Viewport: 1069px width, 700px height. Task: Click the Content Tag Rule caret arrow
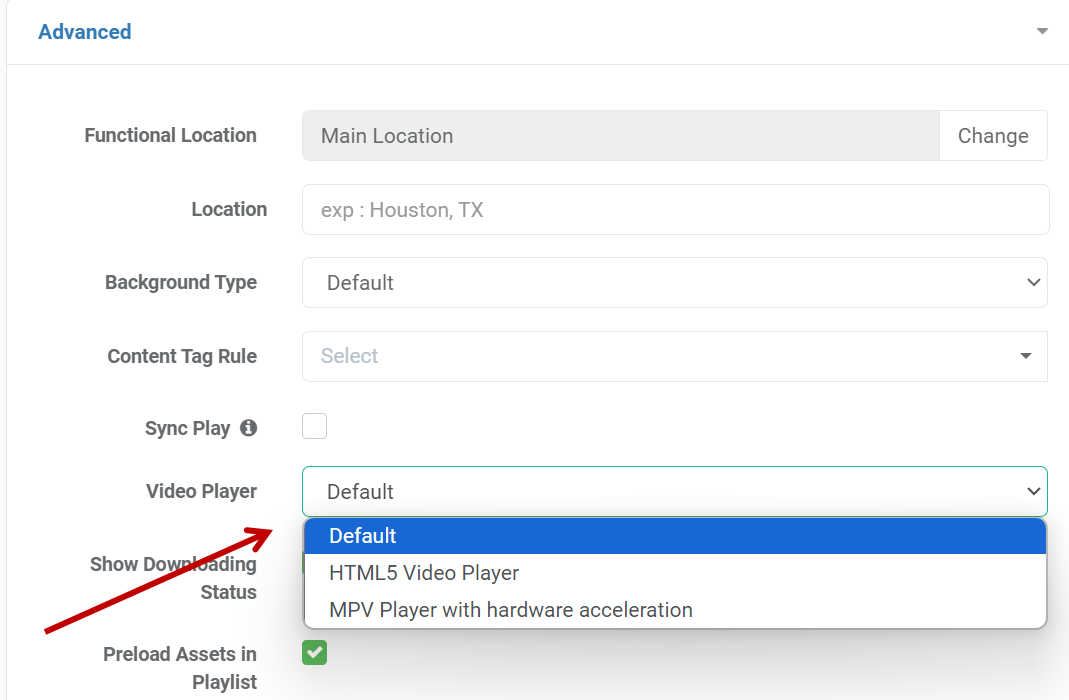pos(1025,356)
